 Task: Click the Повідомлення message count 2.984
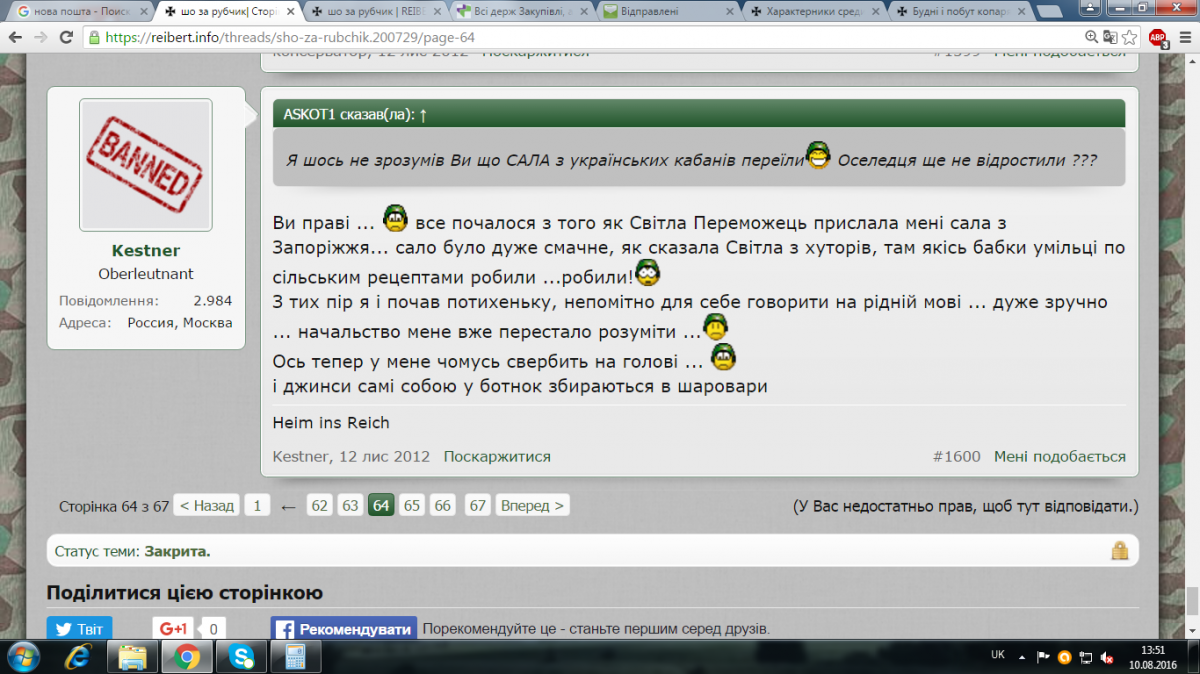pyautogui.click(x=213, y=301)
